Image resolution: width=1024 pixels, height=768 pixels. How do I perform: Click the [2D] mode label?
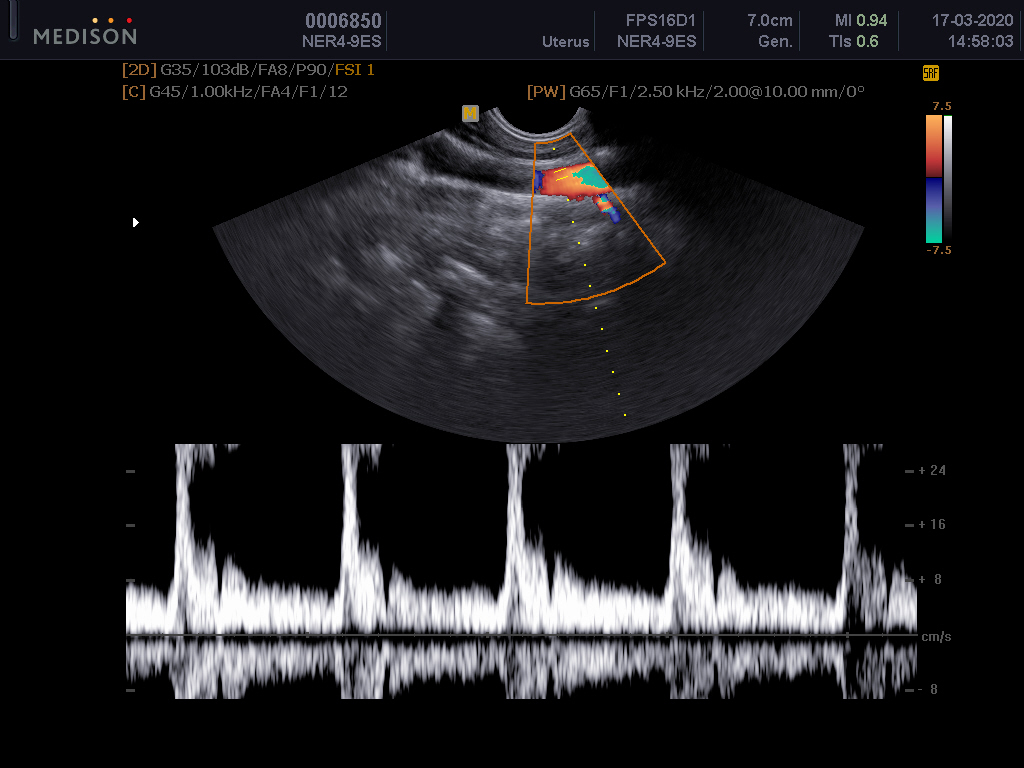[138, 71]
